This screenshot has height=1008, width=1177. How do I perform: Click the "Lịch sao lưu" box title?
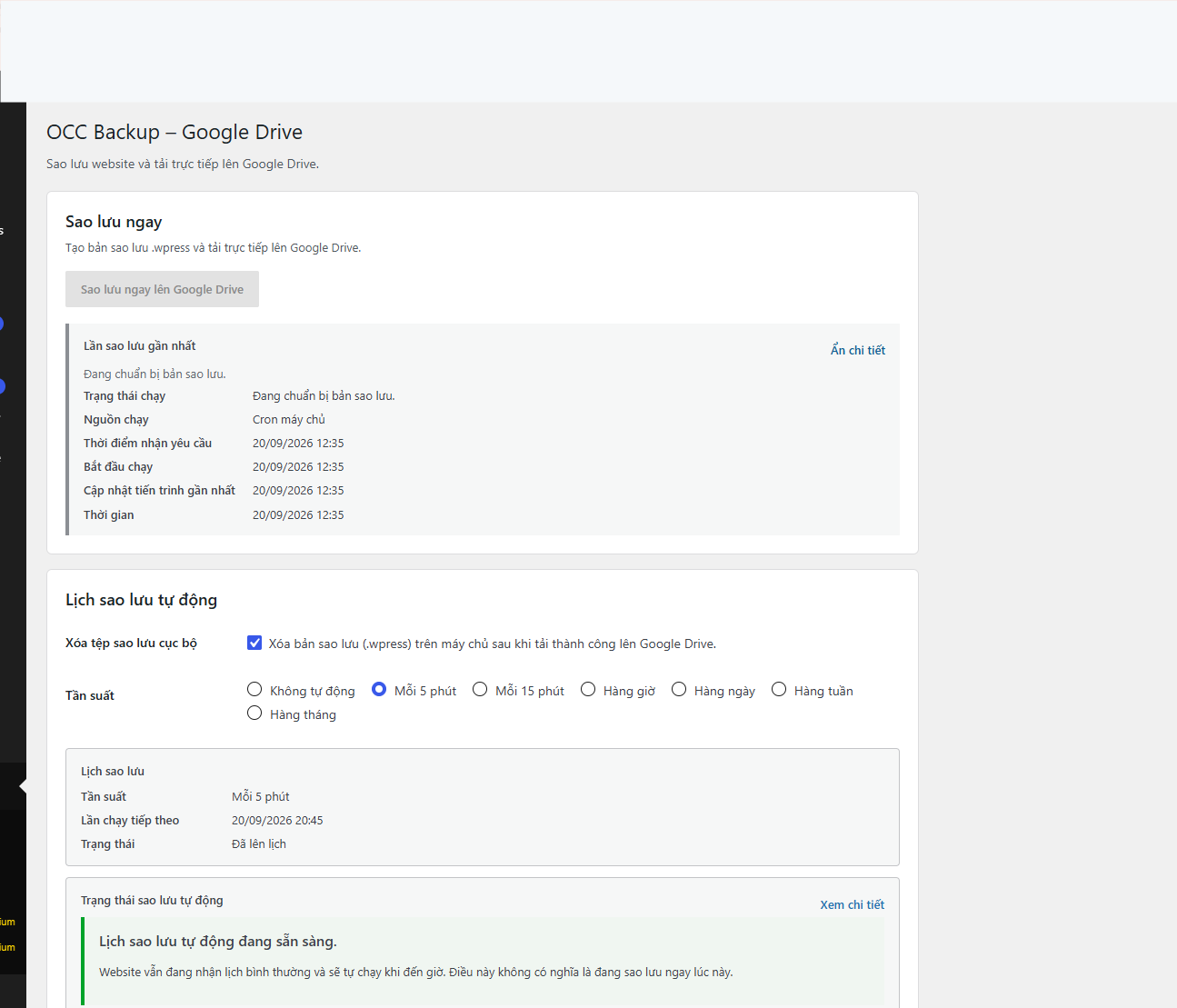pos(113,771)
